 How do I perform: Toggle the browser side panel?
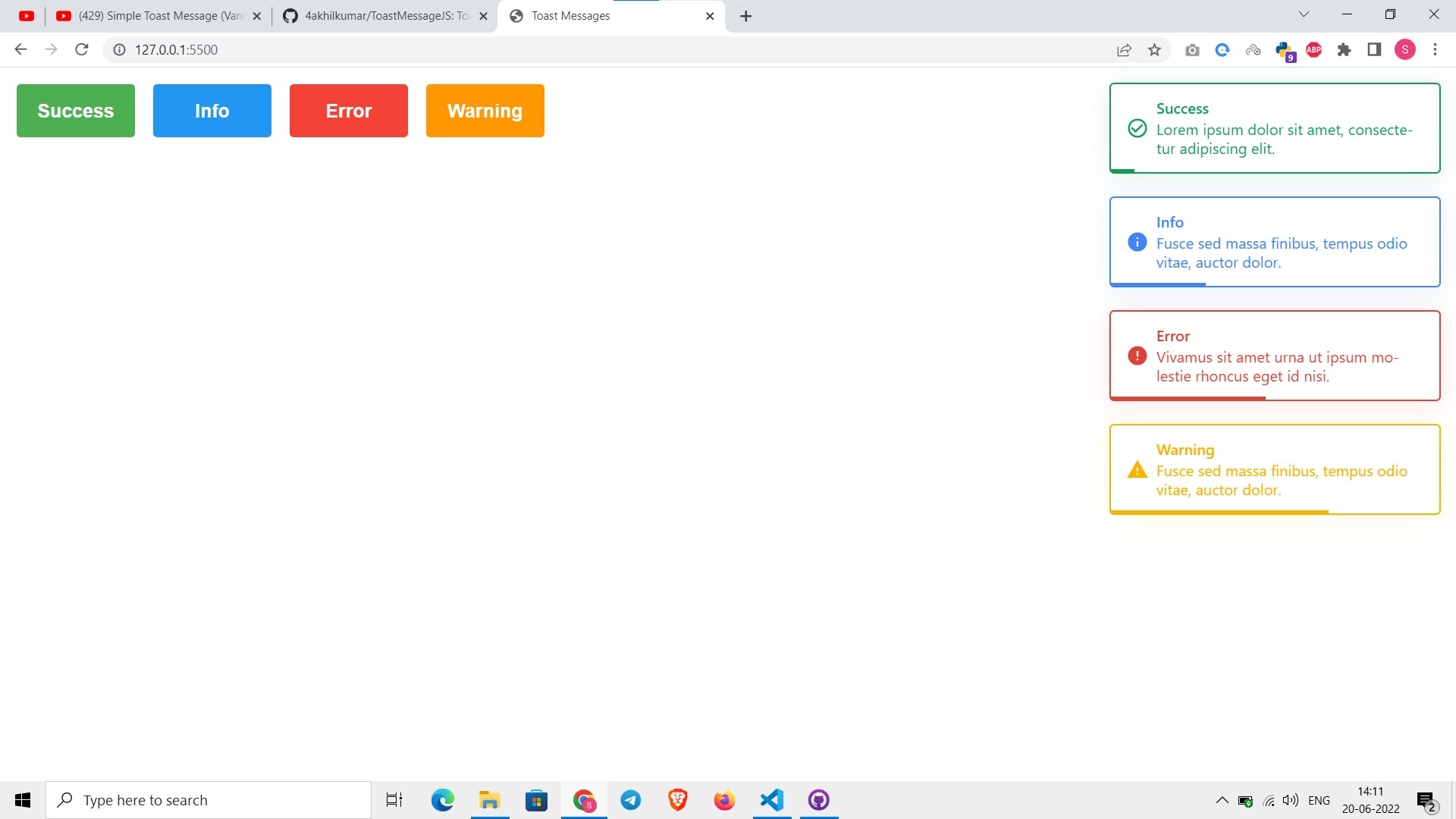1374,50
